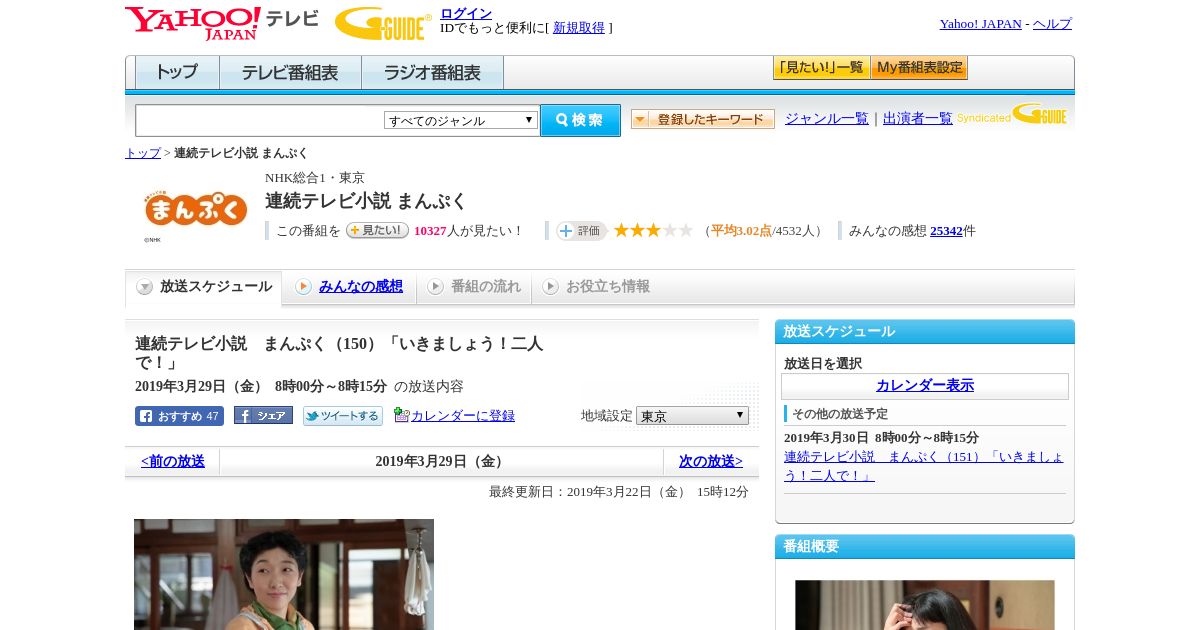The height and width of the screenshot is (630, 1200).
Task: Go to Yahoo! JAPAN top link
Action: click(980, 24)
